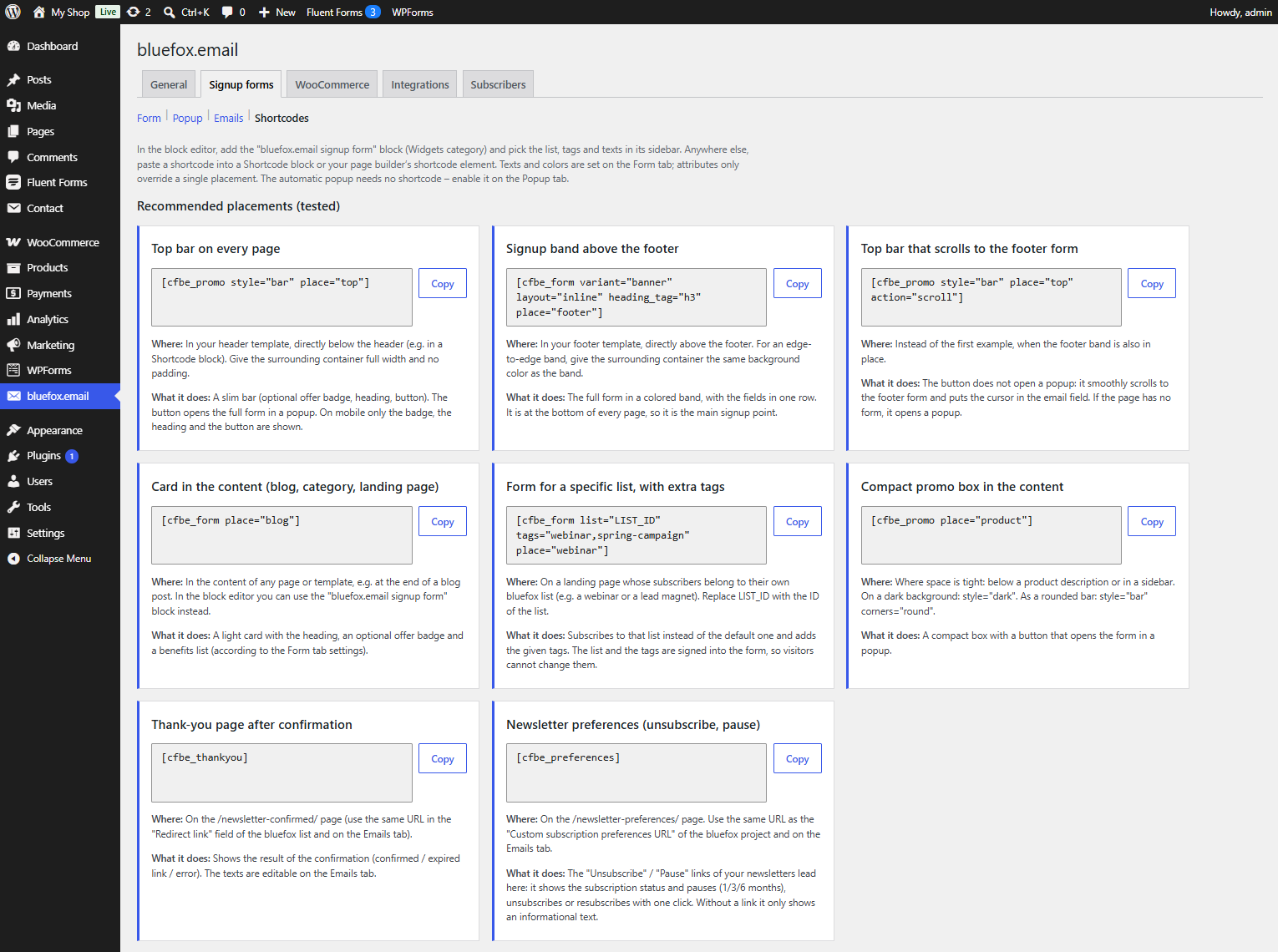The width and height of the screenshot is (1278, 952).
Task: Open the My Shop home icon
Action: pos(39,12)
